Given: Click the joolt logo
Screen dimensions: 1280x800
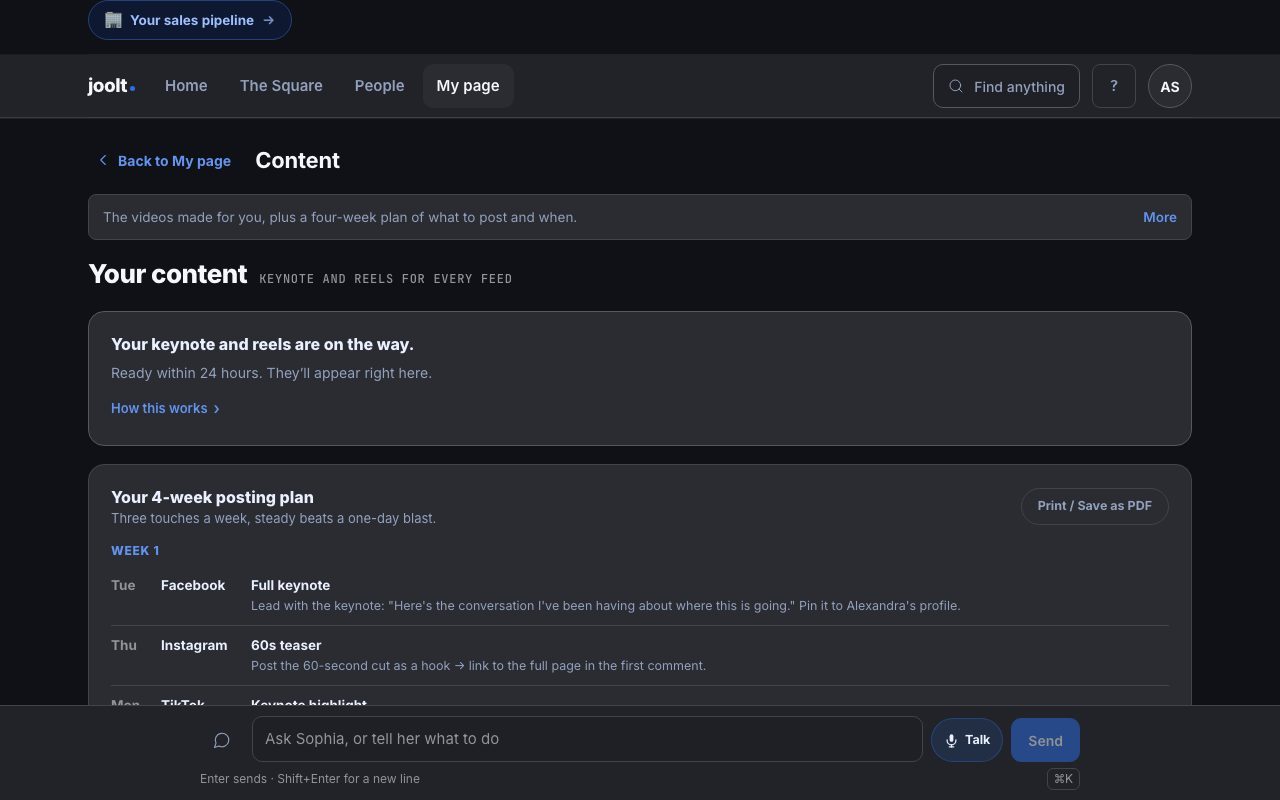Looking at the screenshot, I should (x=111, y=86).
